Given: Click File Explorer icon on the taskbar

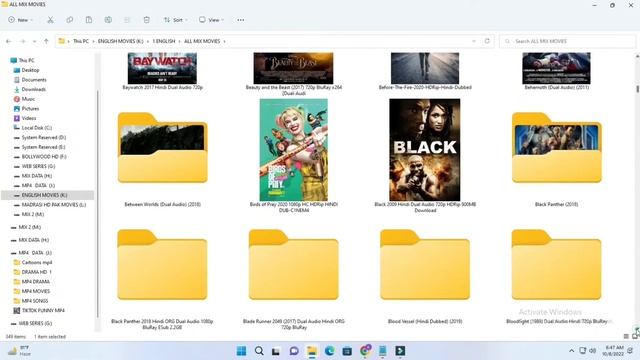Looking at the screenshot, I should (x=312, y=351).
